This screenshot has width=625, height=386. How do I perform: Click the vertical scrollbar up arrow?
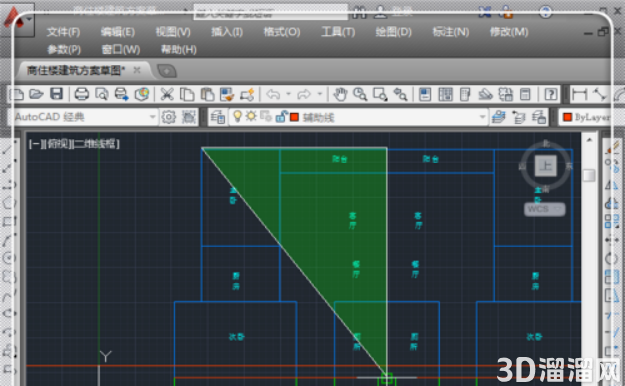tap(589, 140)
